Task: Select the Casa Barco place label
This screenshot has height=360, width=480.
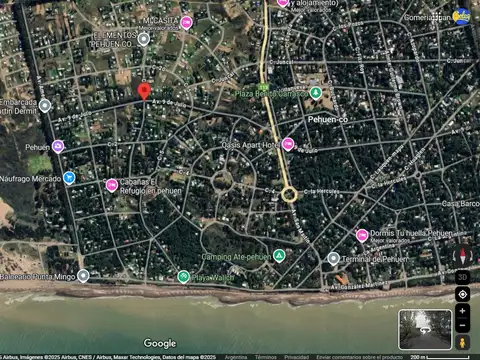Action: [x=461, y=204]
